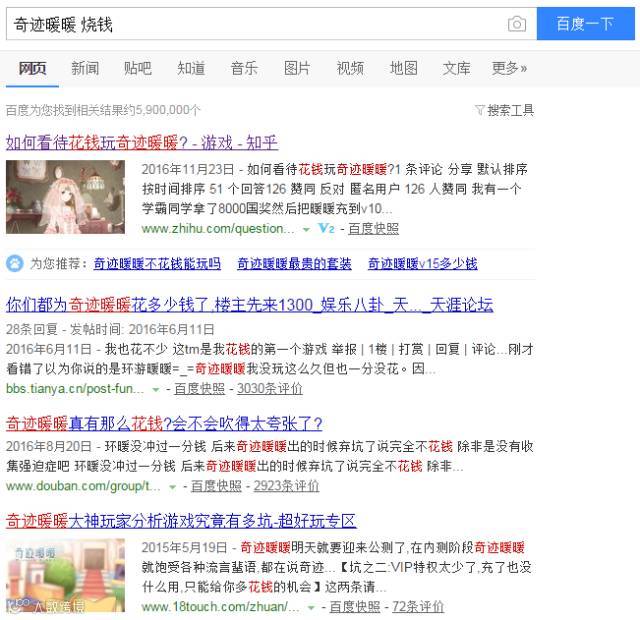Expand dropdown arrow next to douban URL
Screen dimensions: 640x620
172,487
